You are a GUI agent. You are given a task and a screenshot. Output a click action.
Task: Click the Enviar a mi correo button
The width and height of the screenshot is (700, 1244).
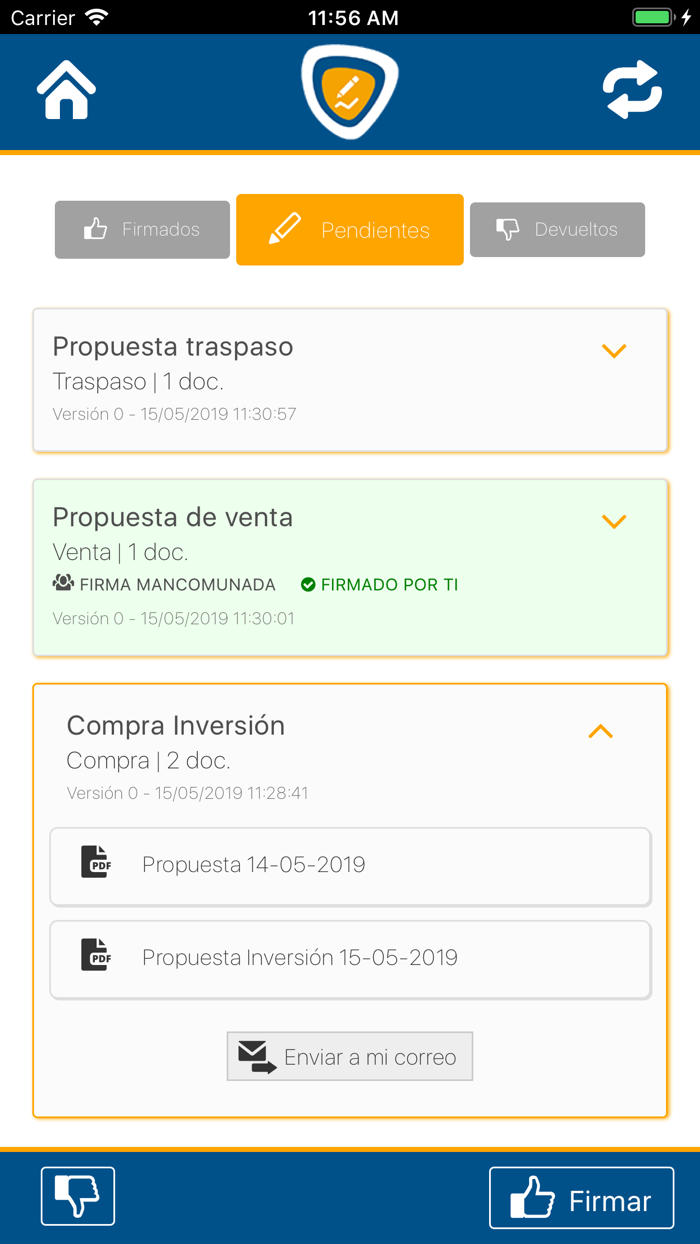tap(350, 1056)
